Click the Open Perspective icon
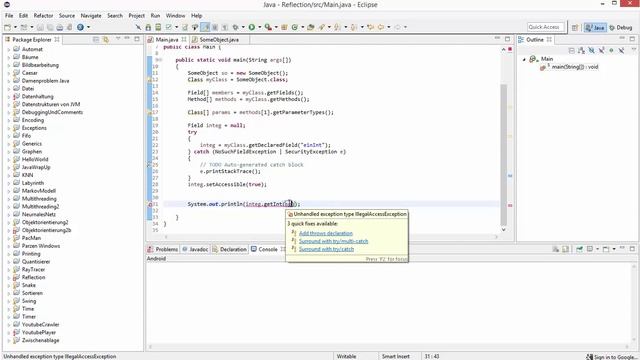This screenshot has height=360, width=640. [575, 27]
